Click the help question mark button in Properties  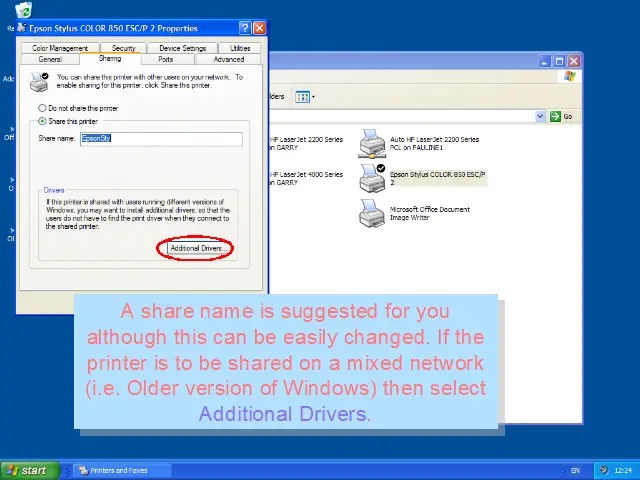click(245, 28)
